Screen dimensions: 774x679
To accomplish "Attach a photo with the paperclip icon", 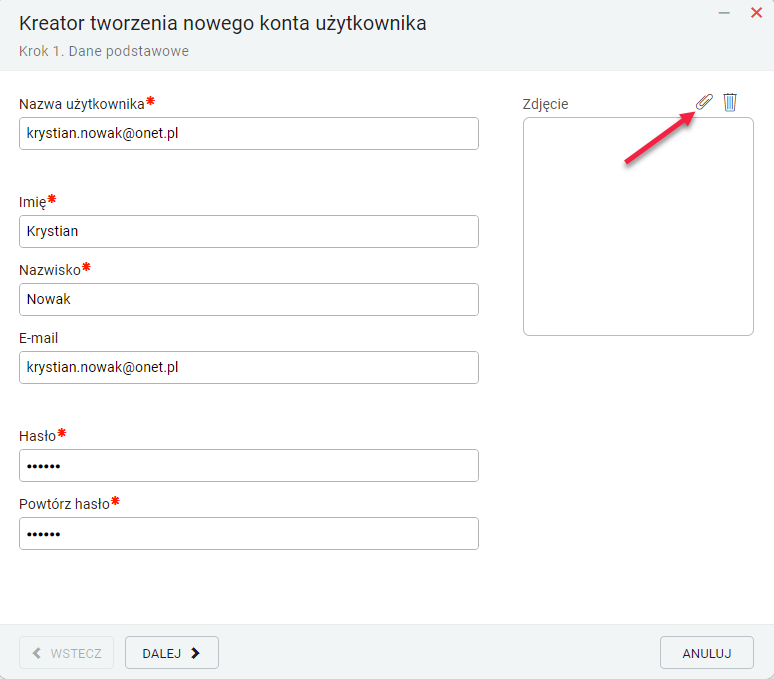I will pos(704,102).
